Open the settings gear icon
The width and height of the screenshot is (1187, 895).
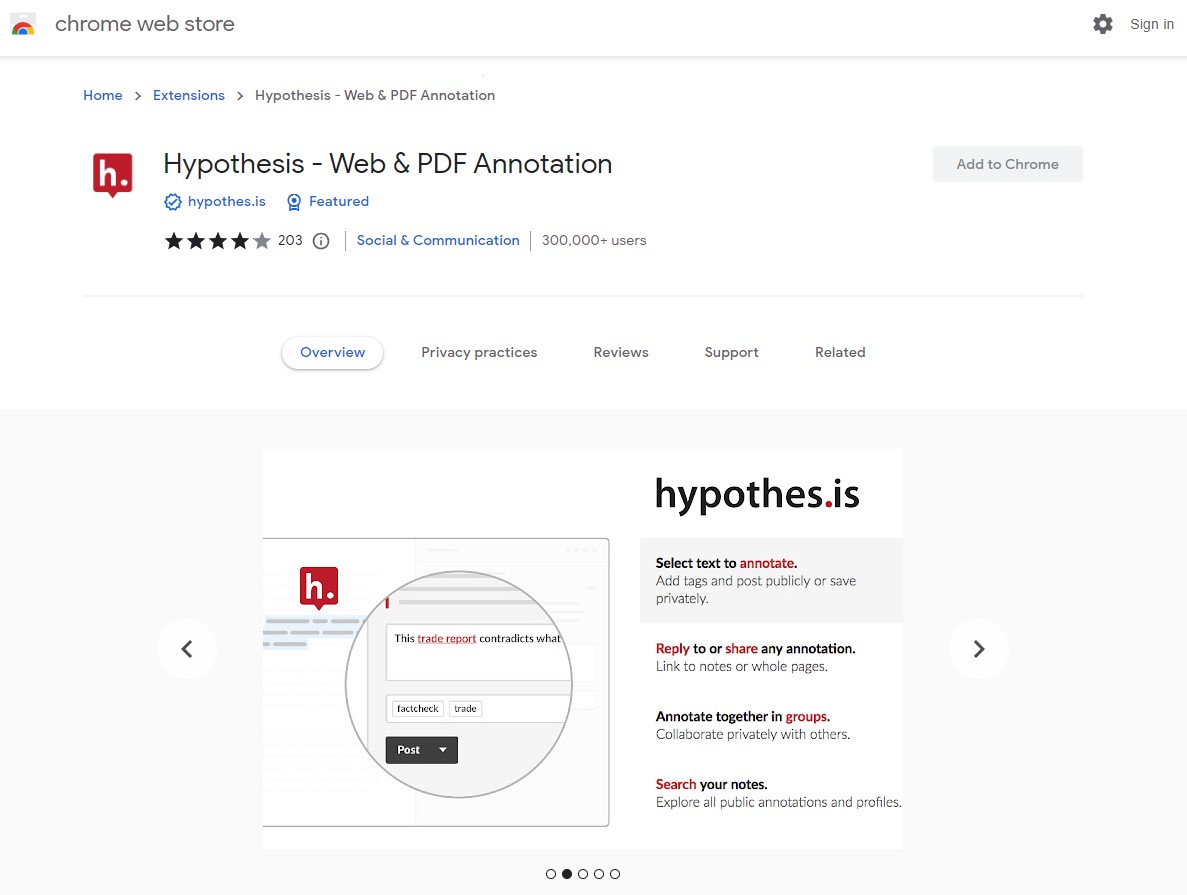[1103, 24]
